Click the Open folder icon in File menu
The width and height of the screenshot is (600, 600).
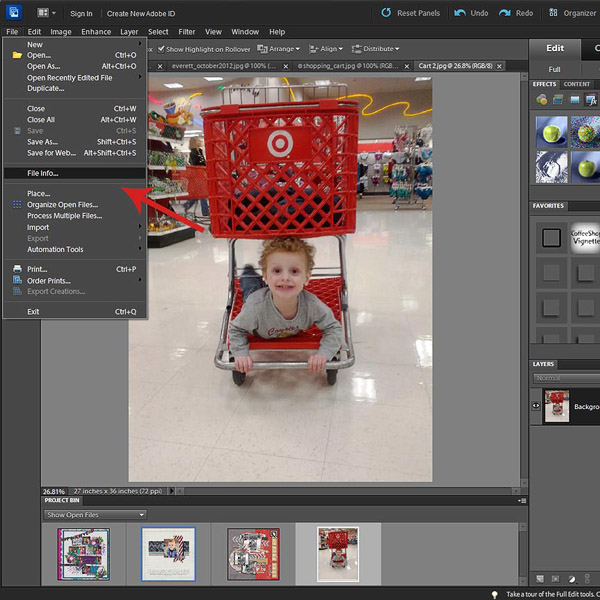click(x=17, y=55)
